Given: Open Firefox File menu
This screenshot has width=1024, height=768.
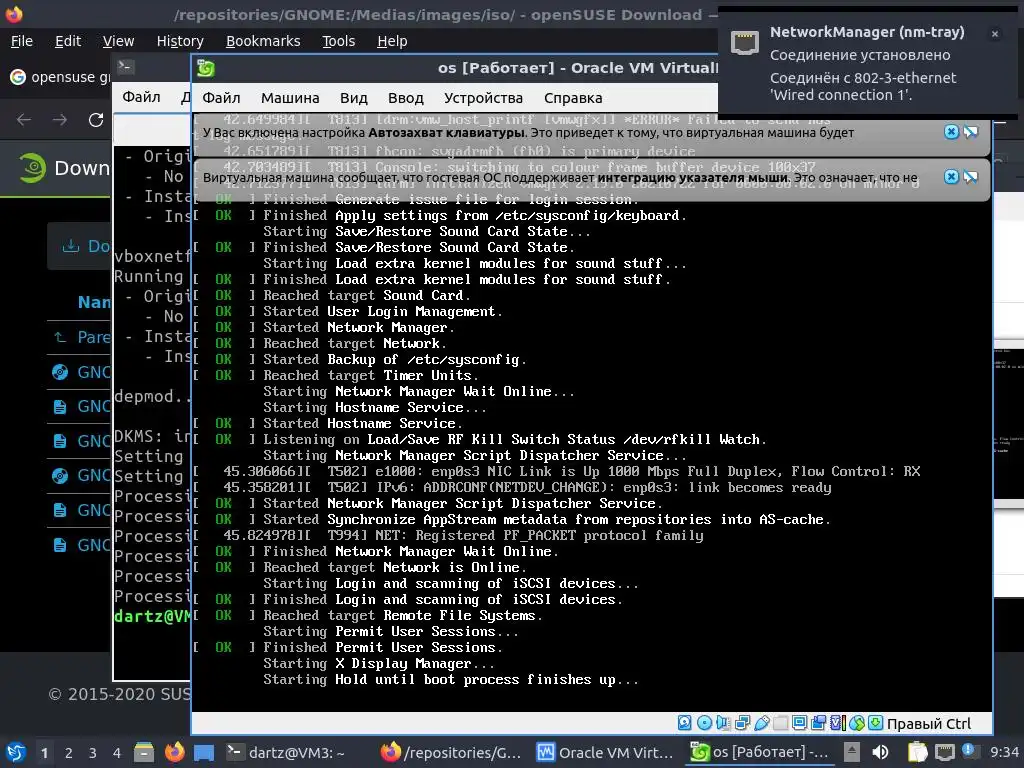Looking at the screenshot, I should tap(22, 41).
